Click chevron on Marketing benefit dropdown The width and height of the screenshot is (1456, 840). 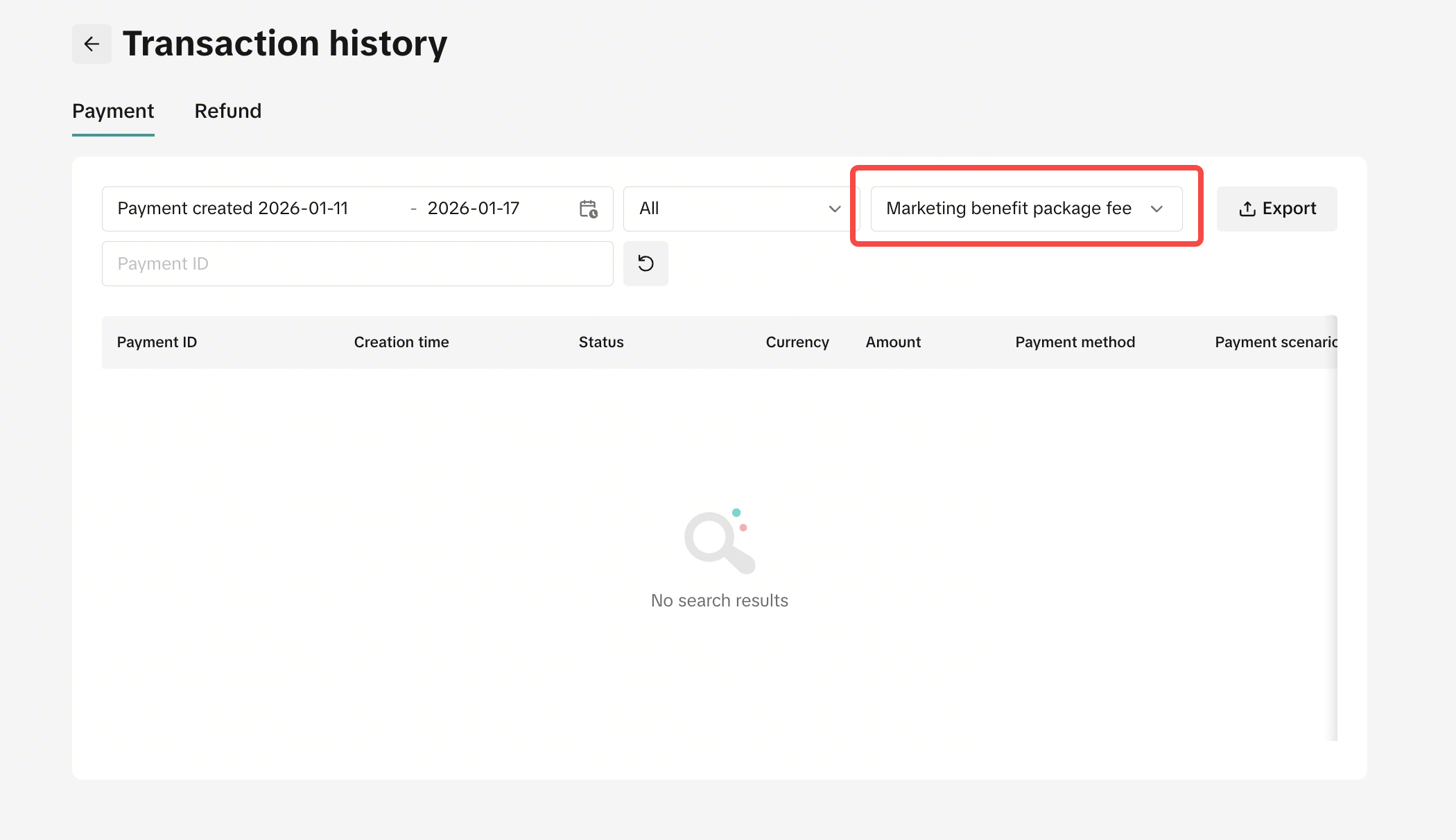click(x=1156, y=209)
